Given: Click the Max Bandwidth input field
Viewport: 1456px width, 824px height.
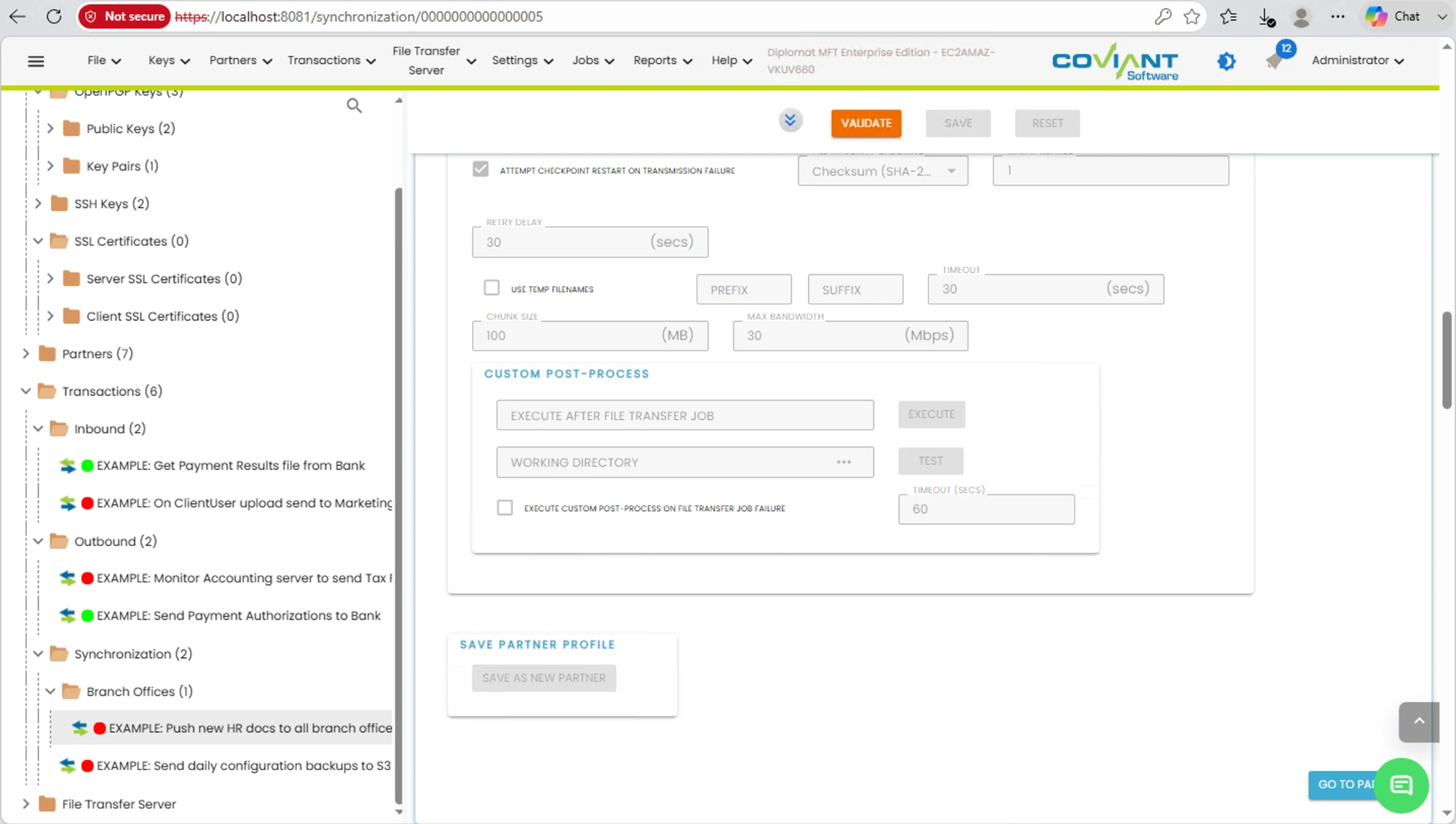Looking at the screenshot, I should click(x=850, y=336).
